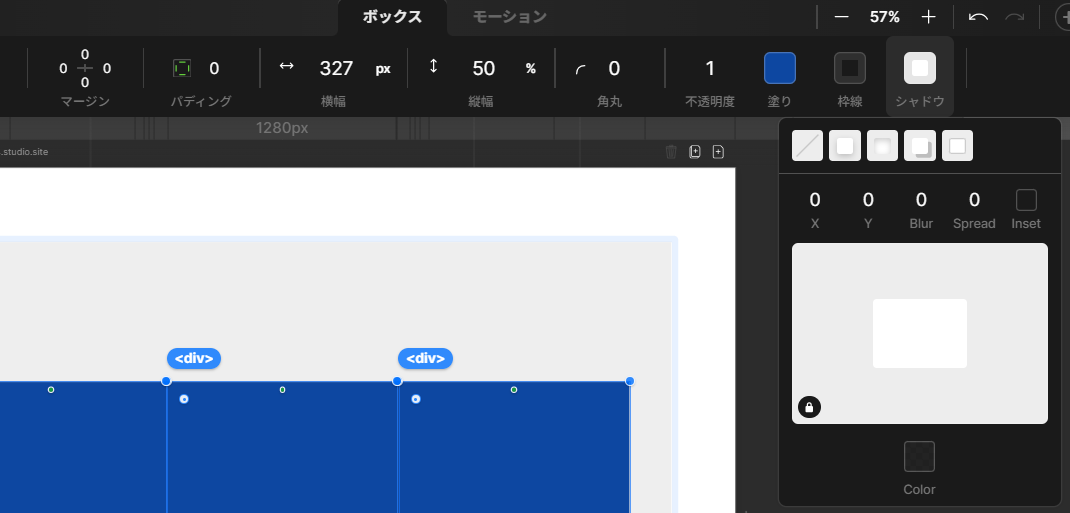Edit the shadow Y value
The image size is (1070, 513).
(x=868, y=200)
